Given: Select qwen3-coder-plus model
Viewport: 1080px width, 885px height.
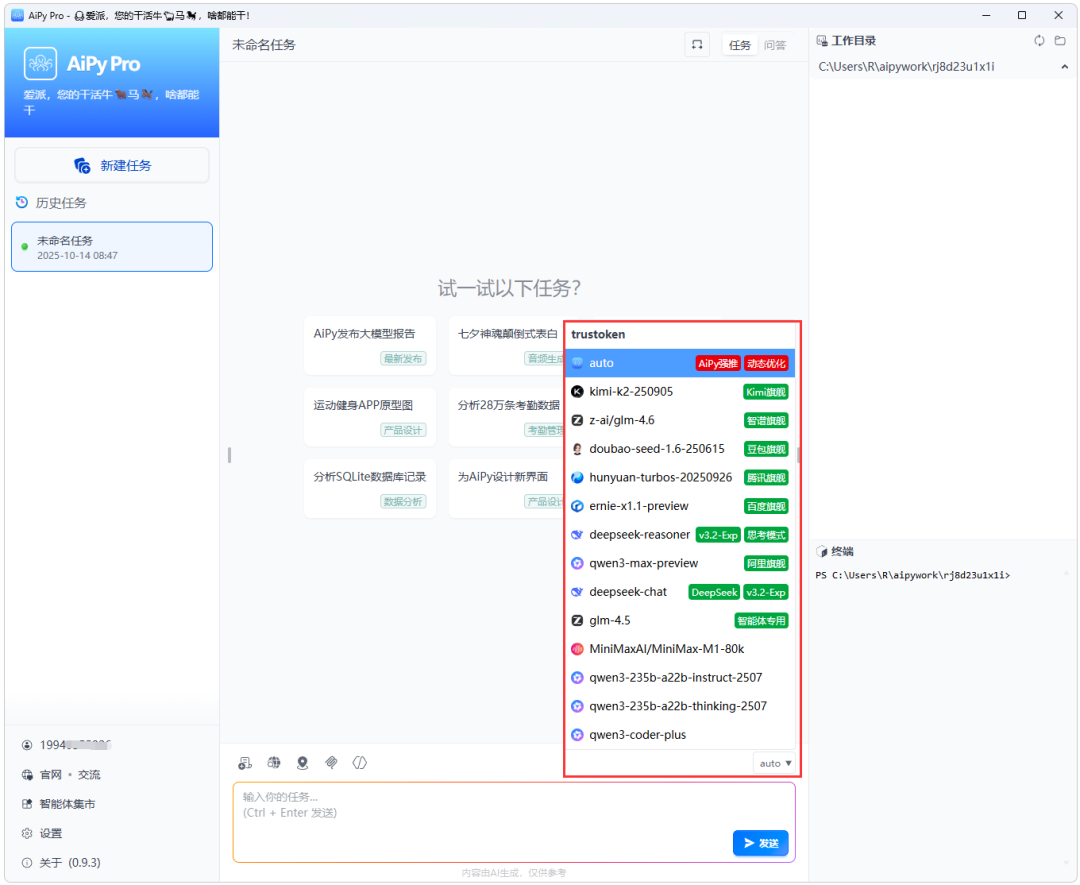Looking at the screenshot, I should [x=680, y=735].
